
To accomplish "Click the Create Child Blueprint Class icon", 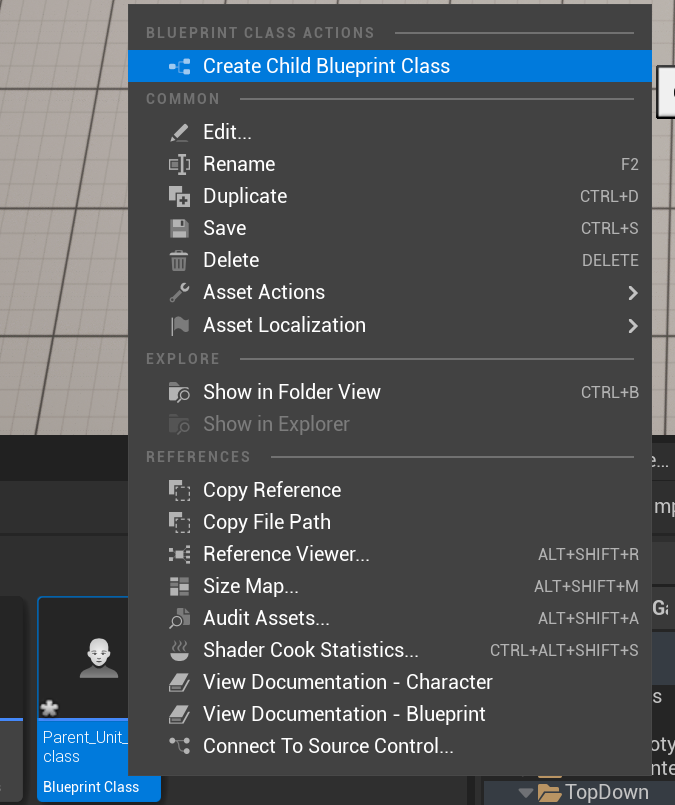I will pyautogui.click(x=180, y=67).
